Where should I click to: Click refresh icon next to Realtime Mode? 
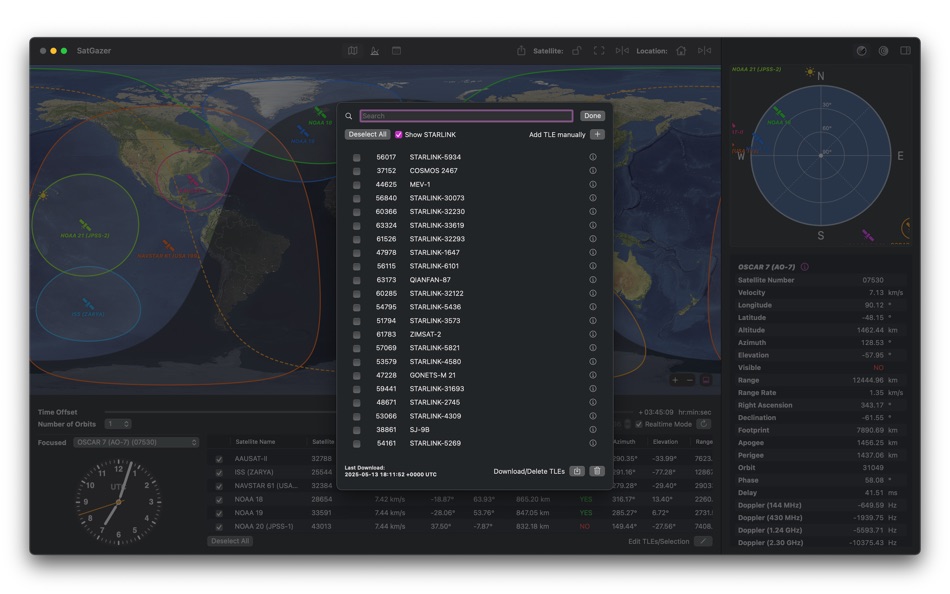click(703, 424)
